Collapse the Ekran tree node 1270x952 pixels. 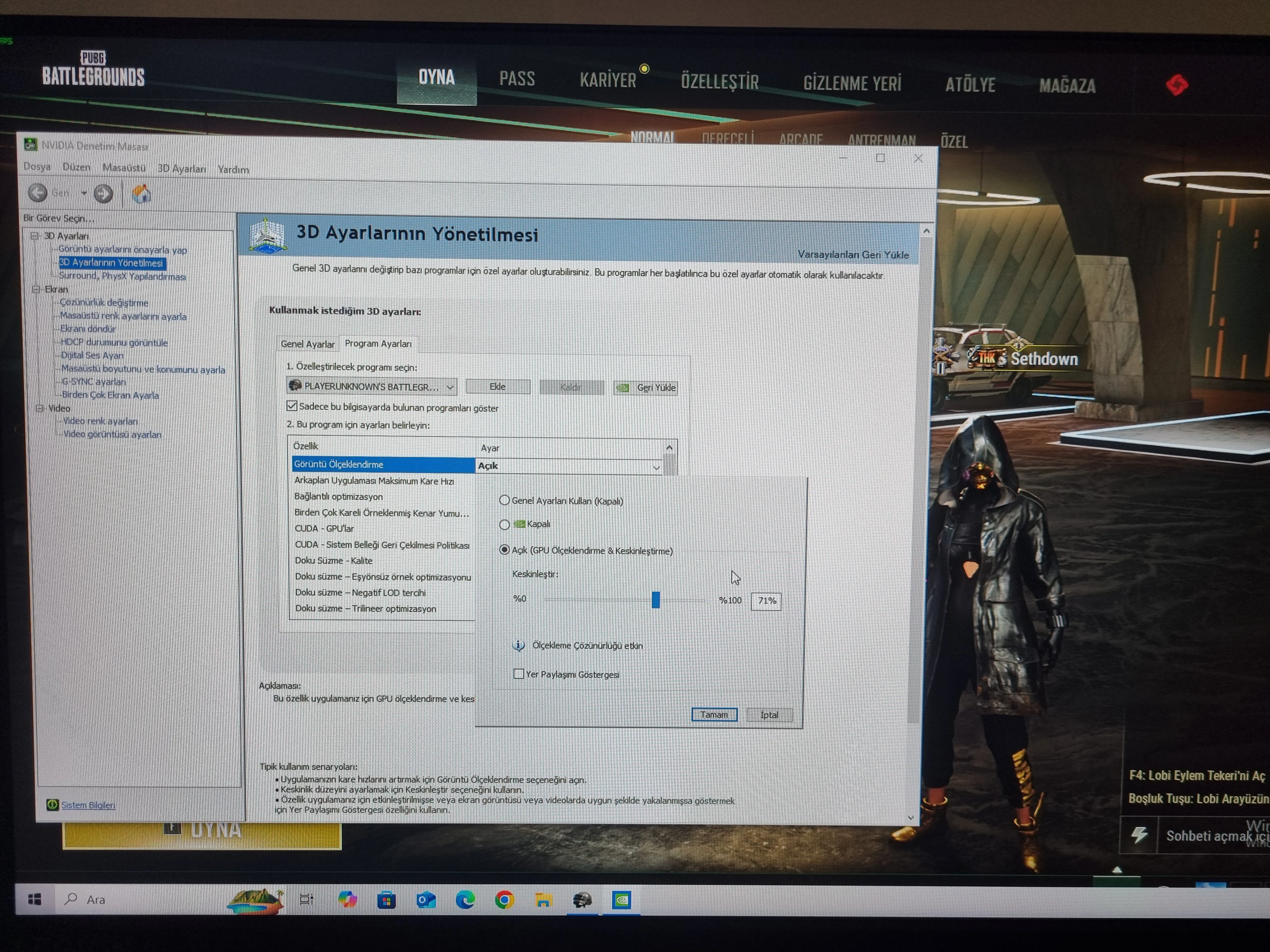coord(36,289)
